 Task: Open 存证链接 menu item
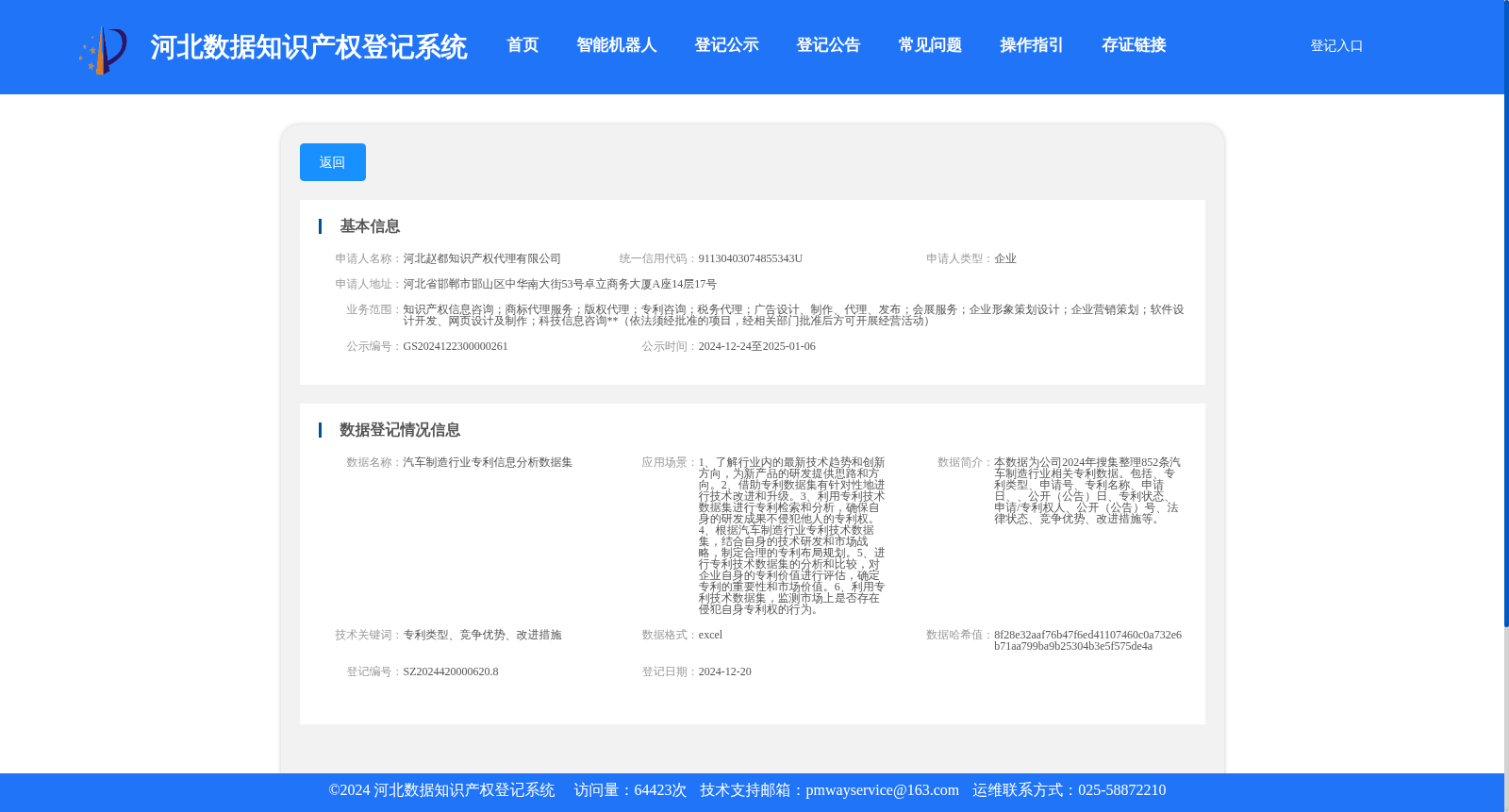[1134, 45]
